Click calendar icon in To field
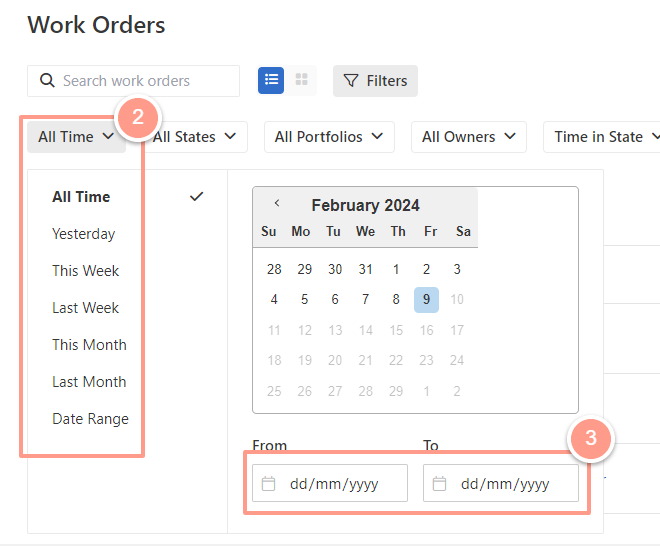This screenshot has height=546, width=660. point(439,484)
